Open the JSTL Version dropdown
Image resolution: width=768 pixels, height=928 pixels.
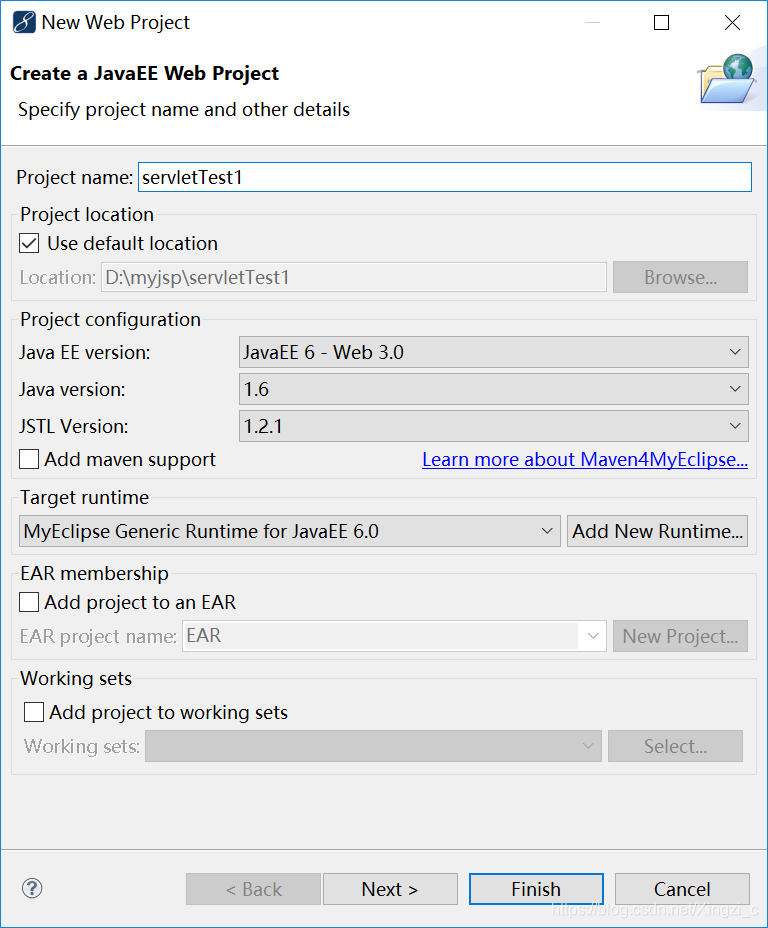pyautogui.click(x=493, y=426)
